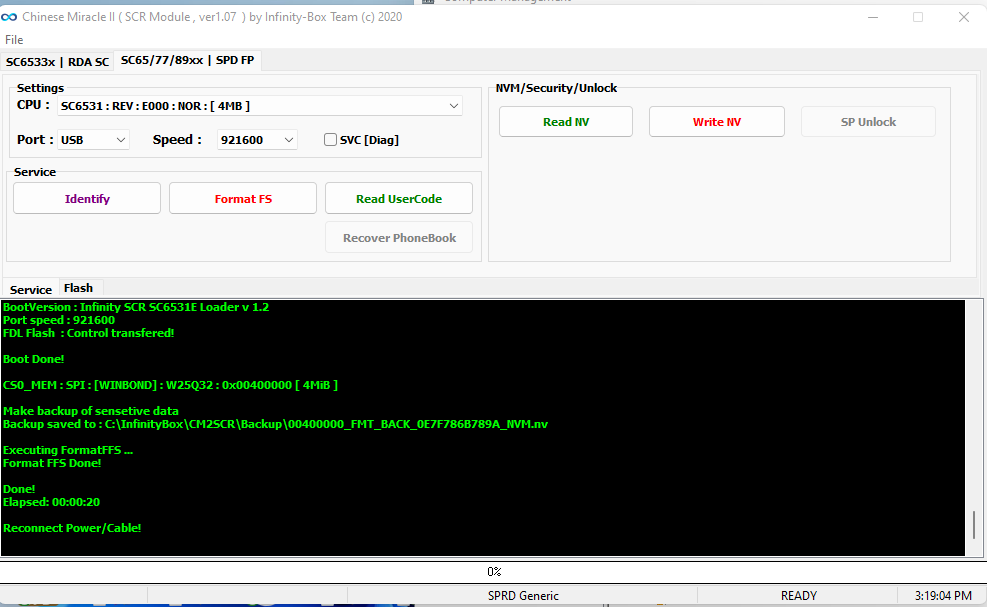Viewport: 987px width, 607px height.
Task: Switch to the Flash tab
Action: point(79,288)
